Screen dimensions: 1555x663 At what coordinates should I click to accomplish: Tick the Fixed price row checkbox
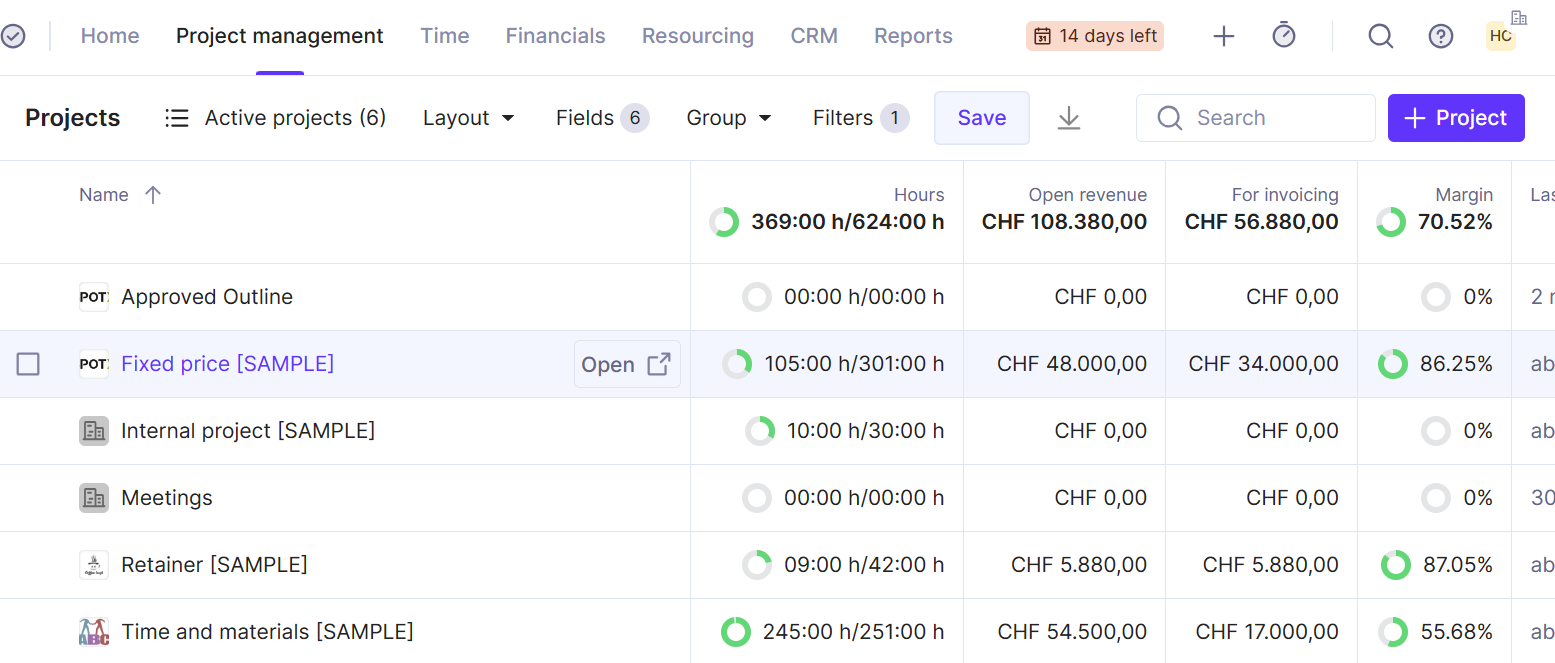tap(28, 364)
